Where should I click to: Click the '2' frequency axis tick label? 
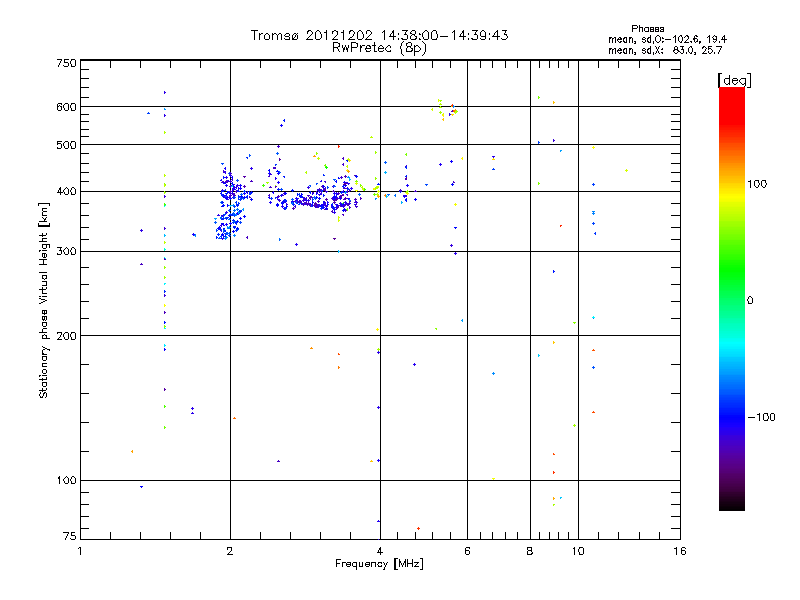click(230, 551)
